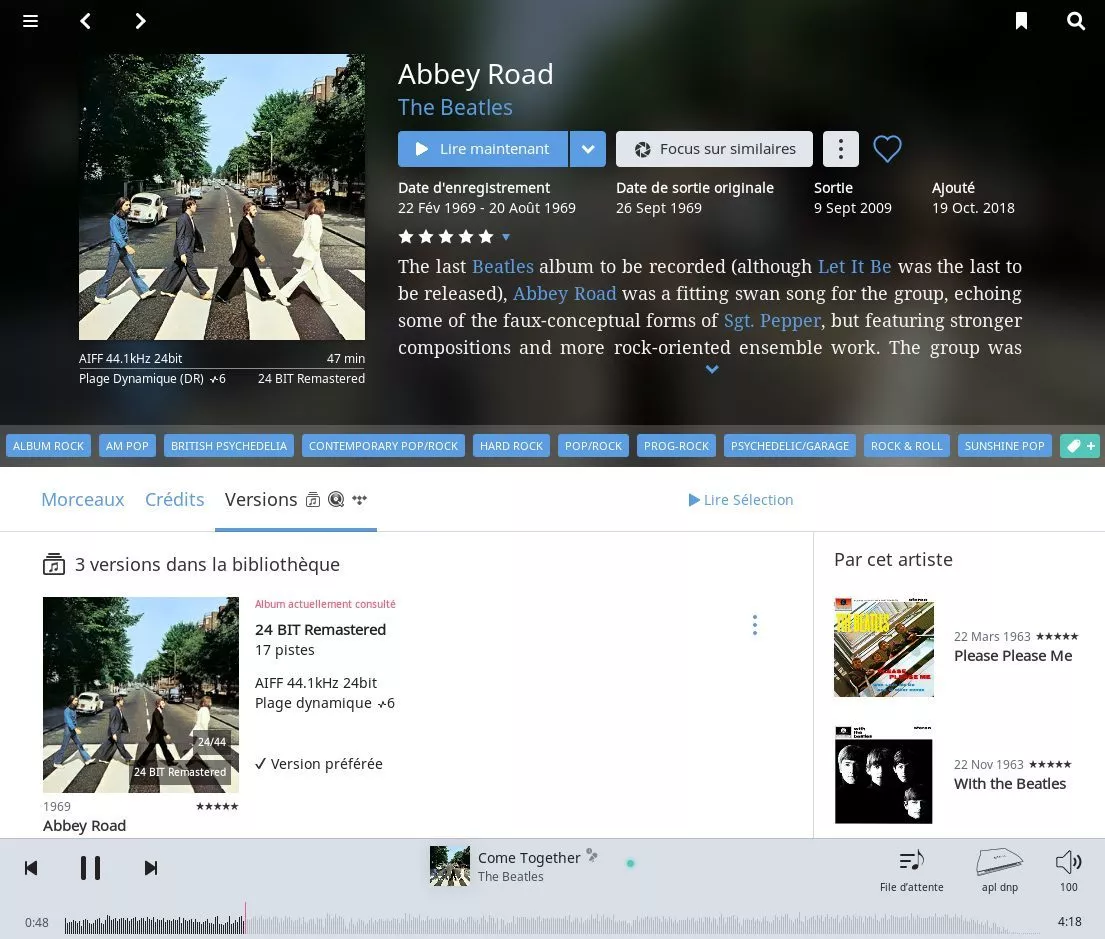Select the PSYCHEDELIC/GARAGE genre tag
The height and width of the screenshot is (939, 1105).
pyautogui.click(x=789, y=446)
